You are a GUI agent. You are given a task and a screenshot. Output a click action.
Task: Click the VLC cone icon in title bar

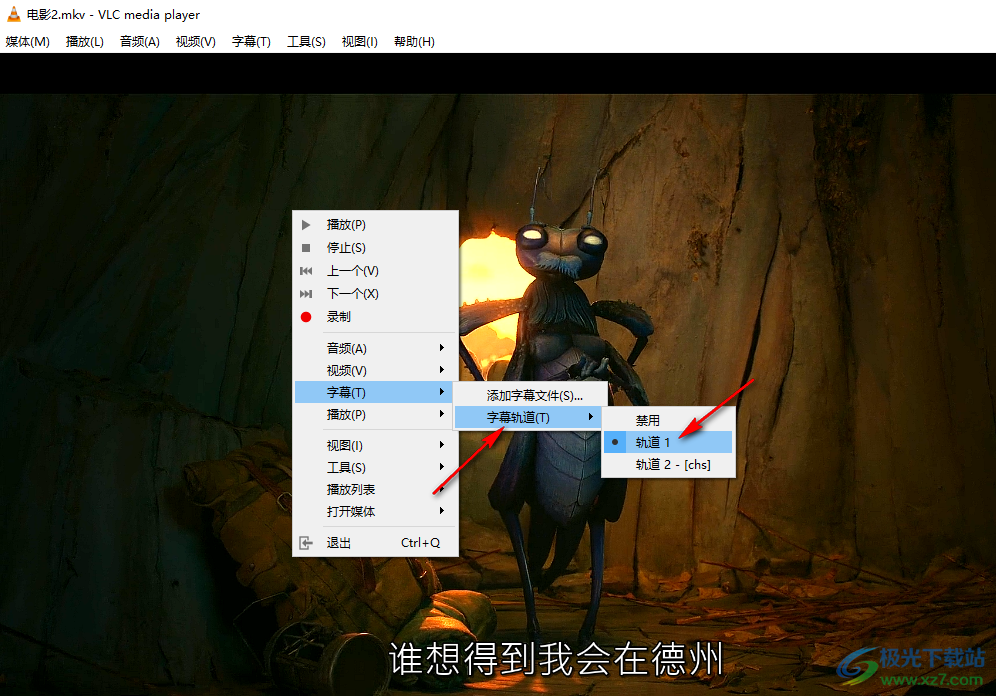[x=13, y=14]
